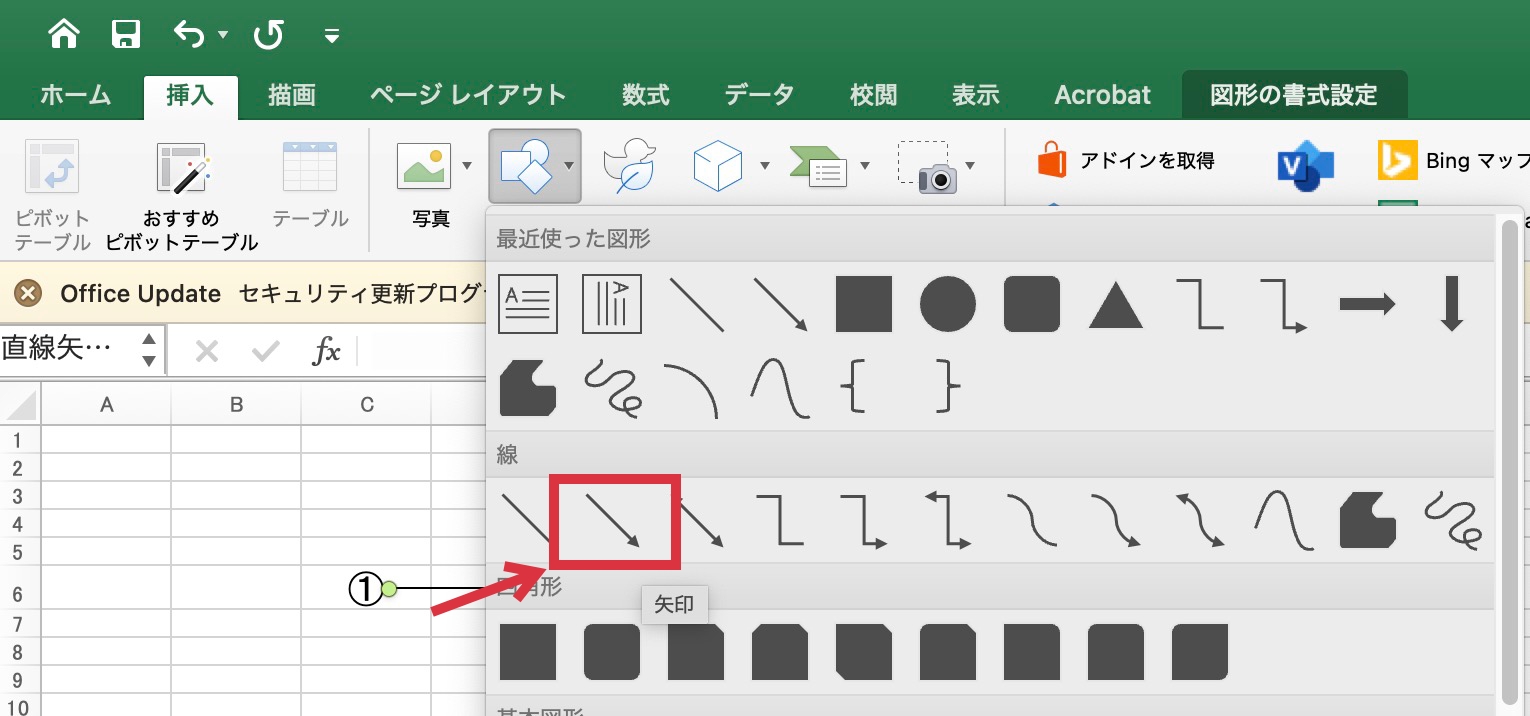The height and width of the screenshot is (716, 1530).
Task: Click the shapes panel vertical scrollbar
Action: (1510, 450)
